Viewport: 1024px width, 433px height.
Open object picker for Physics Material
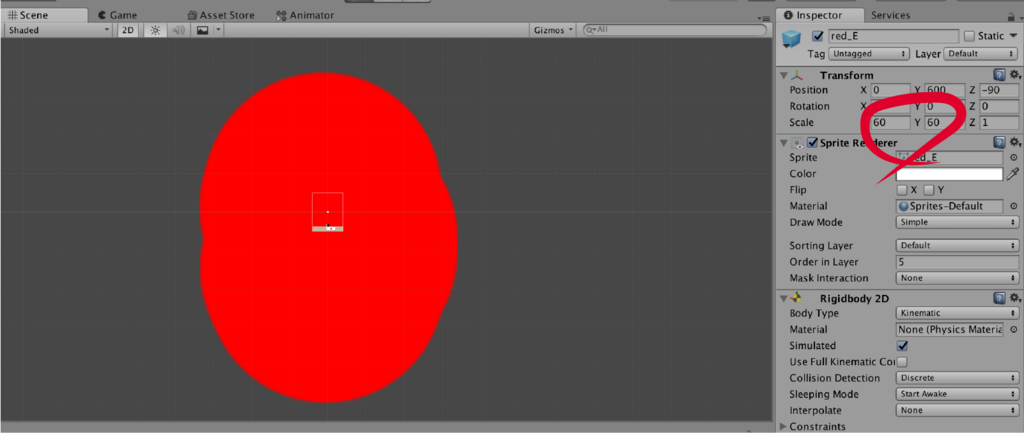(x=1014, y=329)
